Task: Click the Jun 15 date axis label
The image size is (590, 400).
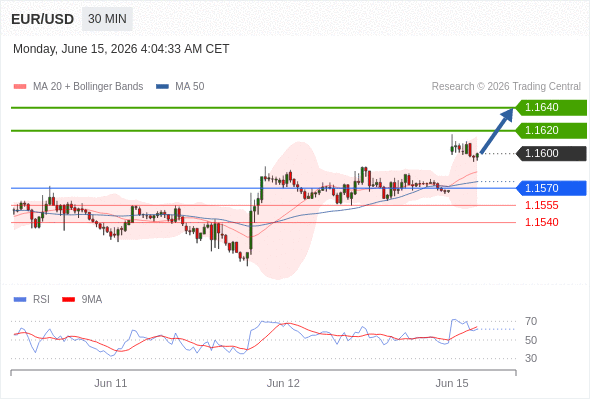Action: coord(452,383)
